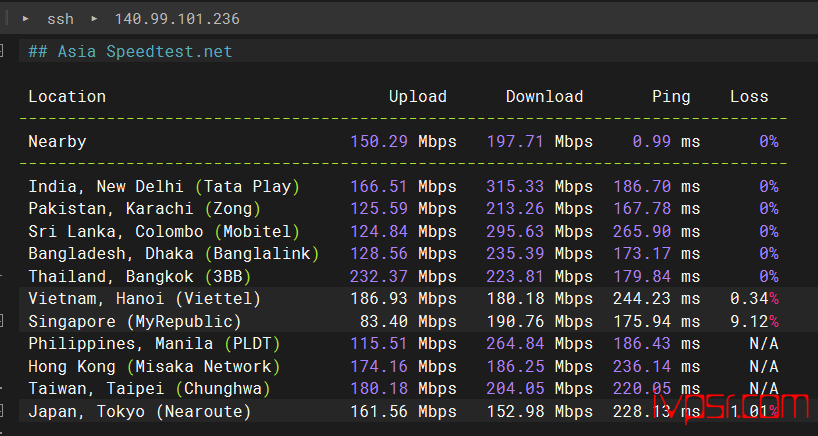Select the 140.99.101.236 breadcrumb item
Viewport: 818px width, 436px height.
(176, 19)
